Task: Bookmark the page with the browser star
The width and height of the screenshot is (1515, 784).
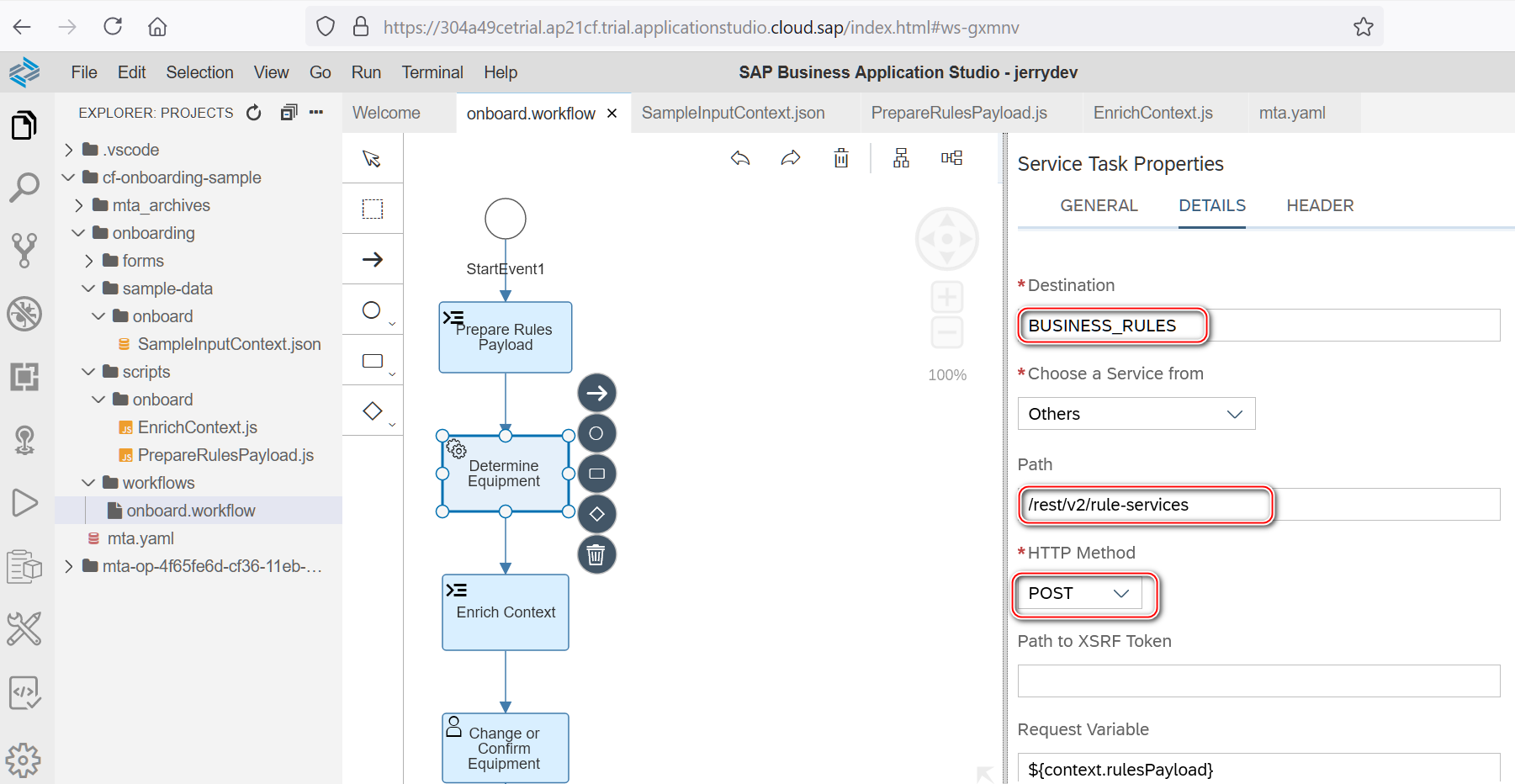Action: point(1363,26)
